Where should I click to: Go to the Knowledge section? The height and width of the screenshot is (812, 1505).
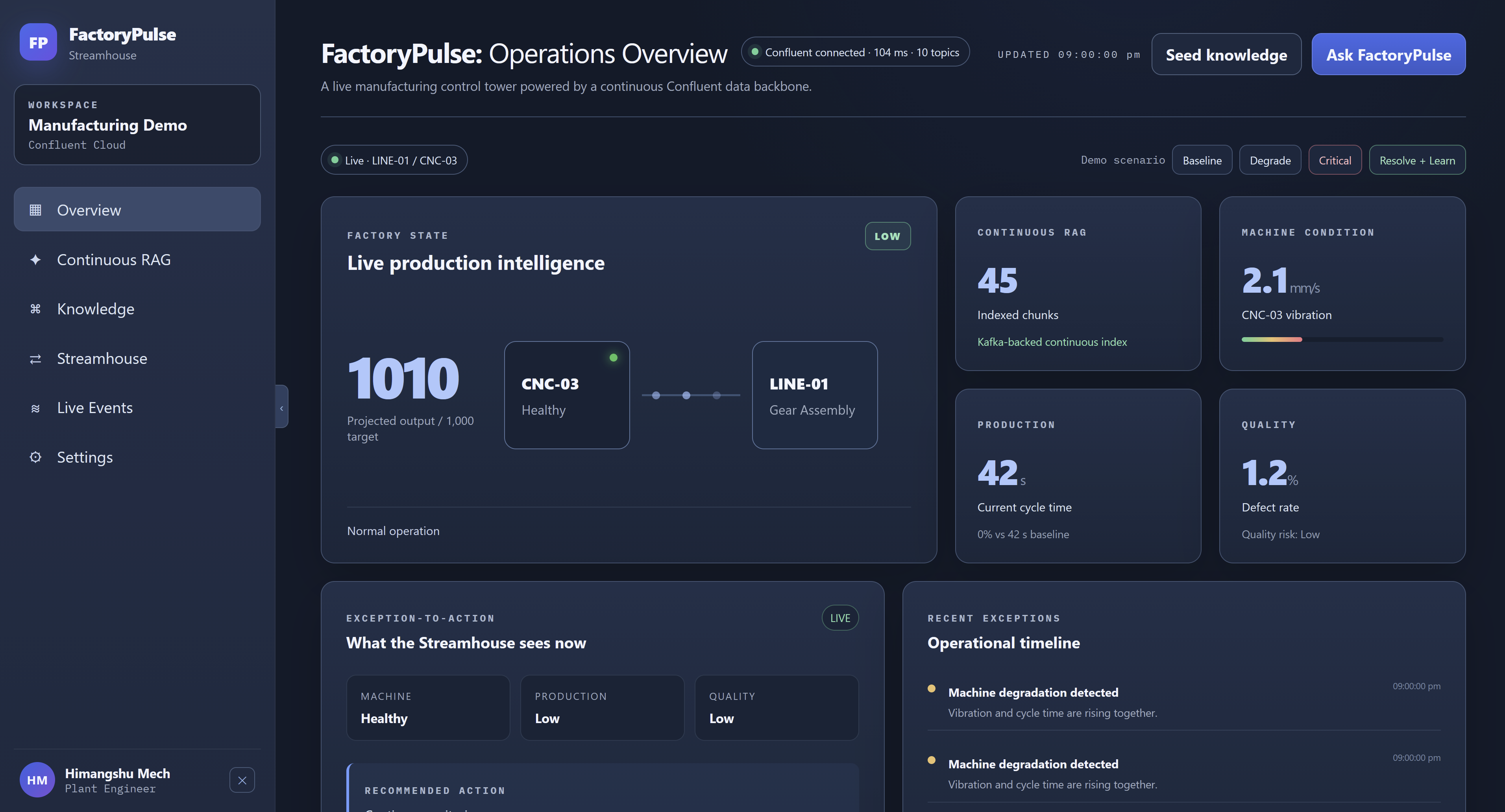pos(137,308)
